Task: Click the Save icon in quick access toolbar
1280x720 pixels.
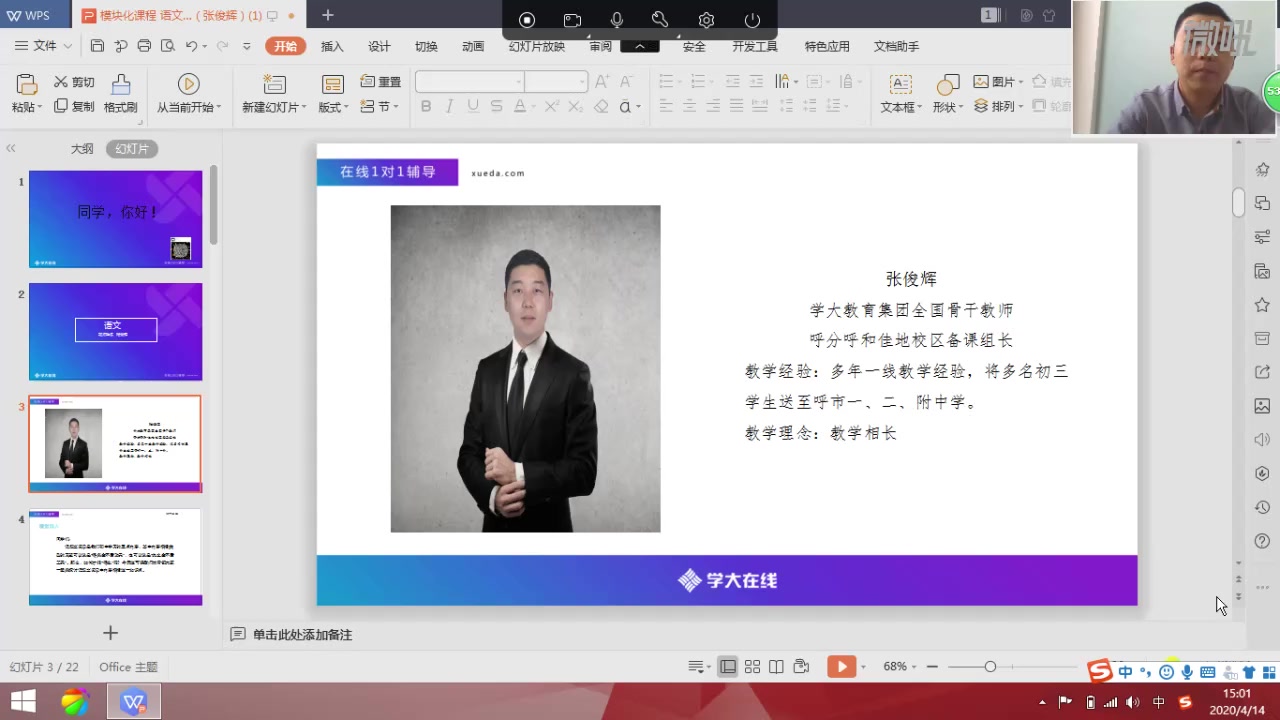Action: click(97, 46)
